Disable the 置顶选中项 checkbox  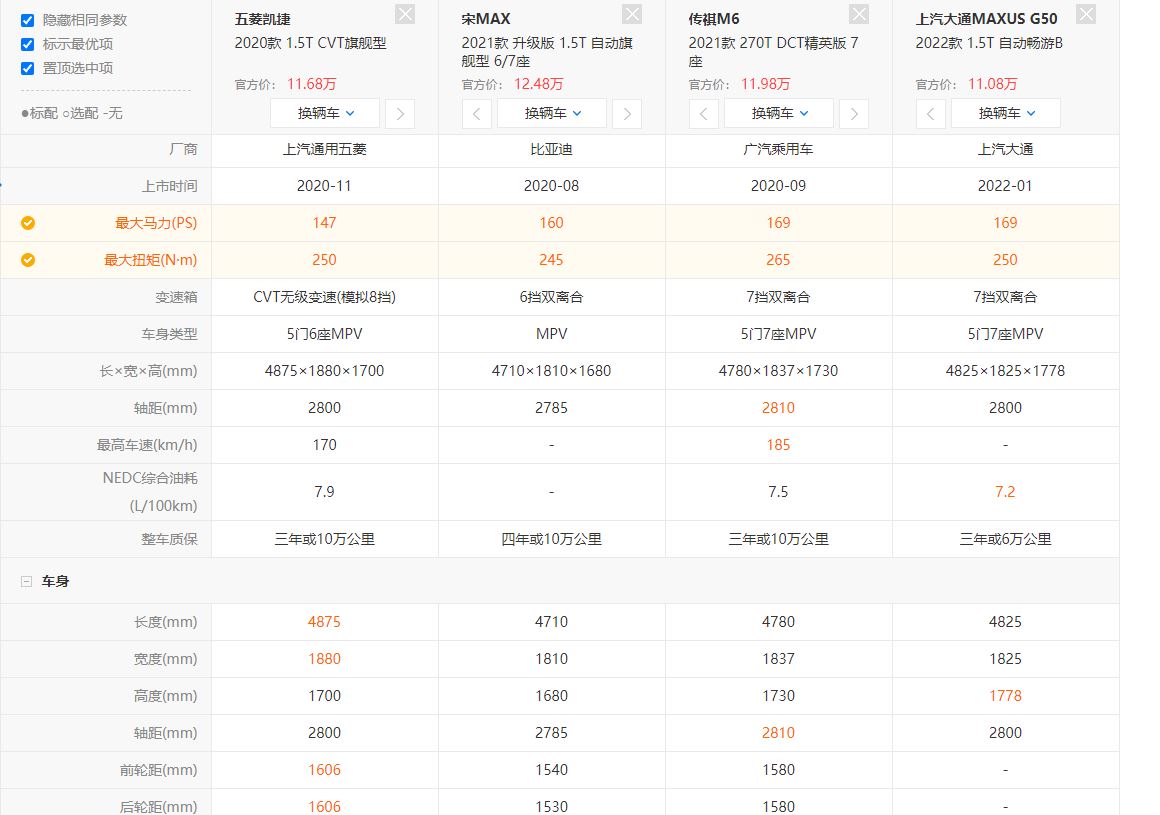(x=27, y=68)
